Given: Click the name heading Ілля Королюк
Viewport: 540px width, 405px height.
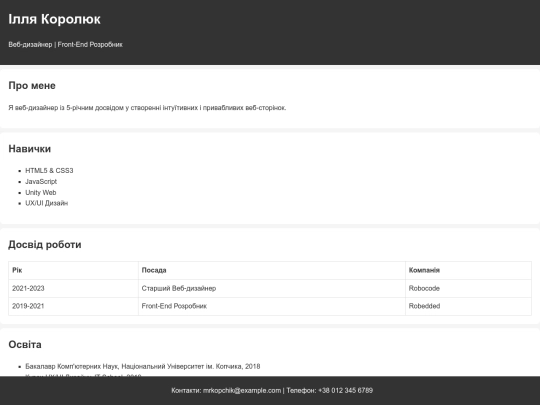Looking at the screenshot, I should point(54,19).
